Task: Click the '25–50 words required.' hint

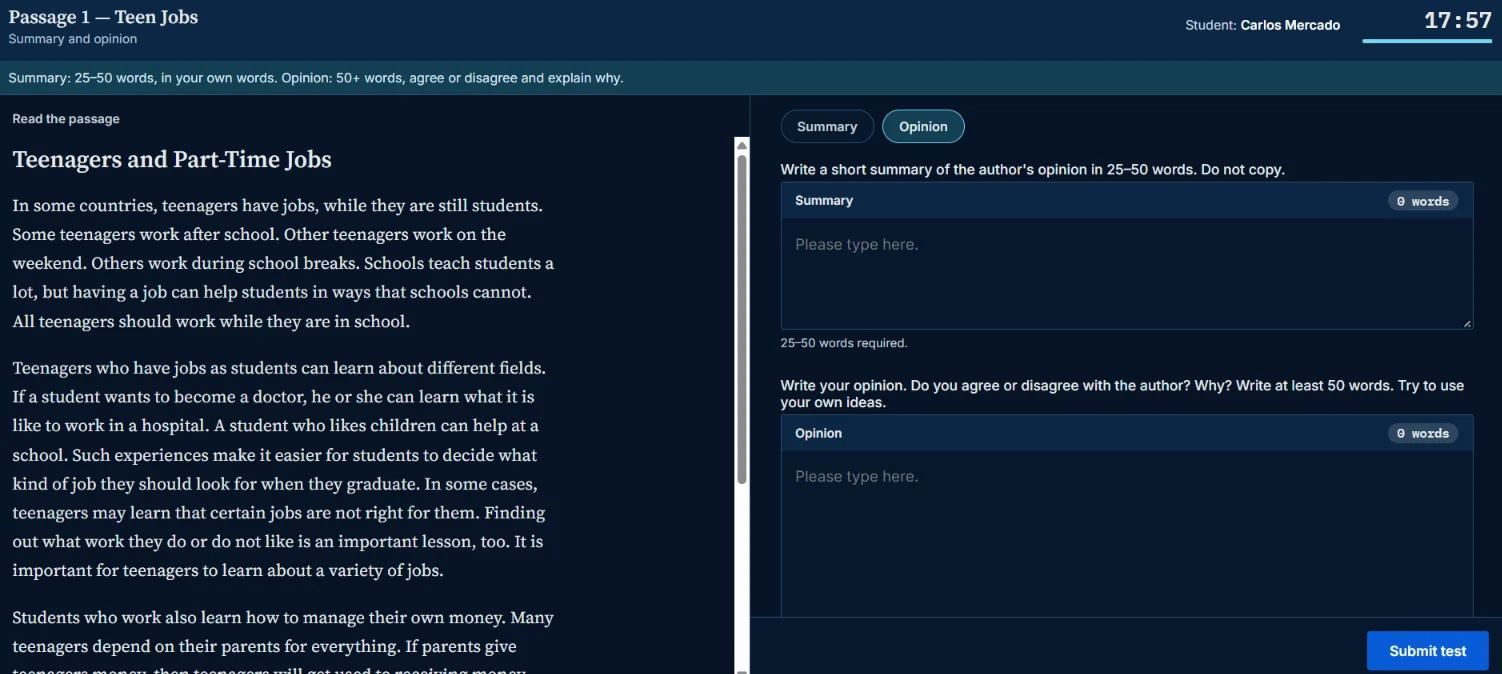Action: click(x=844, y=343)
